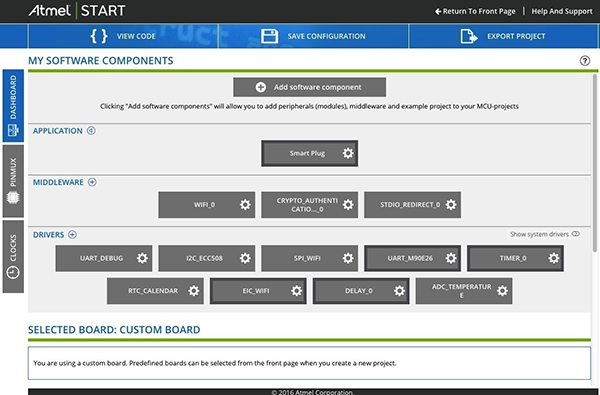The height and width of the screenshot is (395, 600).
Task: Toggle Show system drivers switch
Action: [576, 234]
